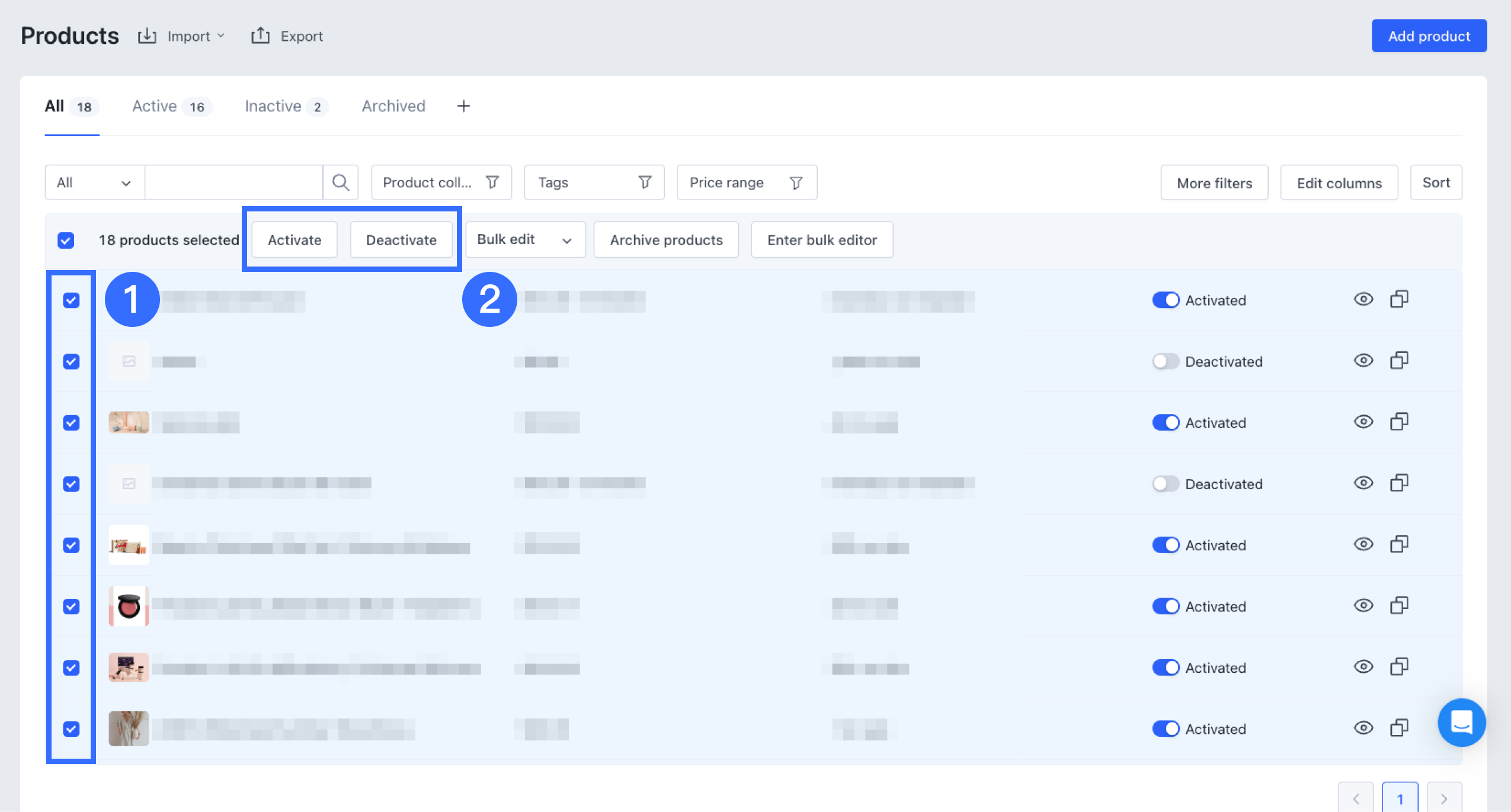Go to next page arrow
Screen dimensions: 1511x812
1443,798
